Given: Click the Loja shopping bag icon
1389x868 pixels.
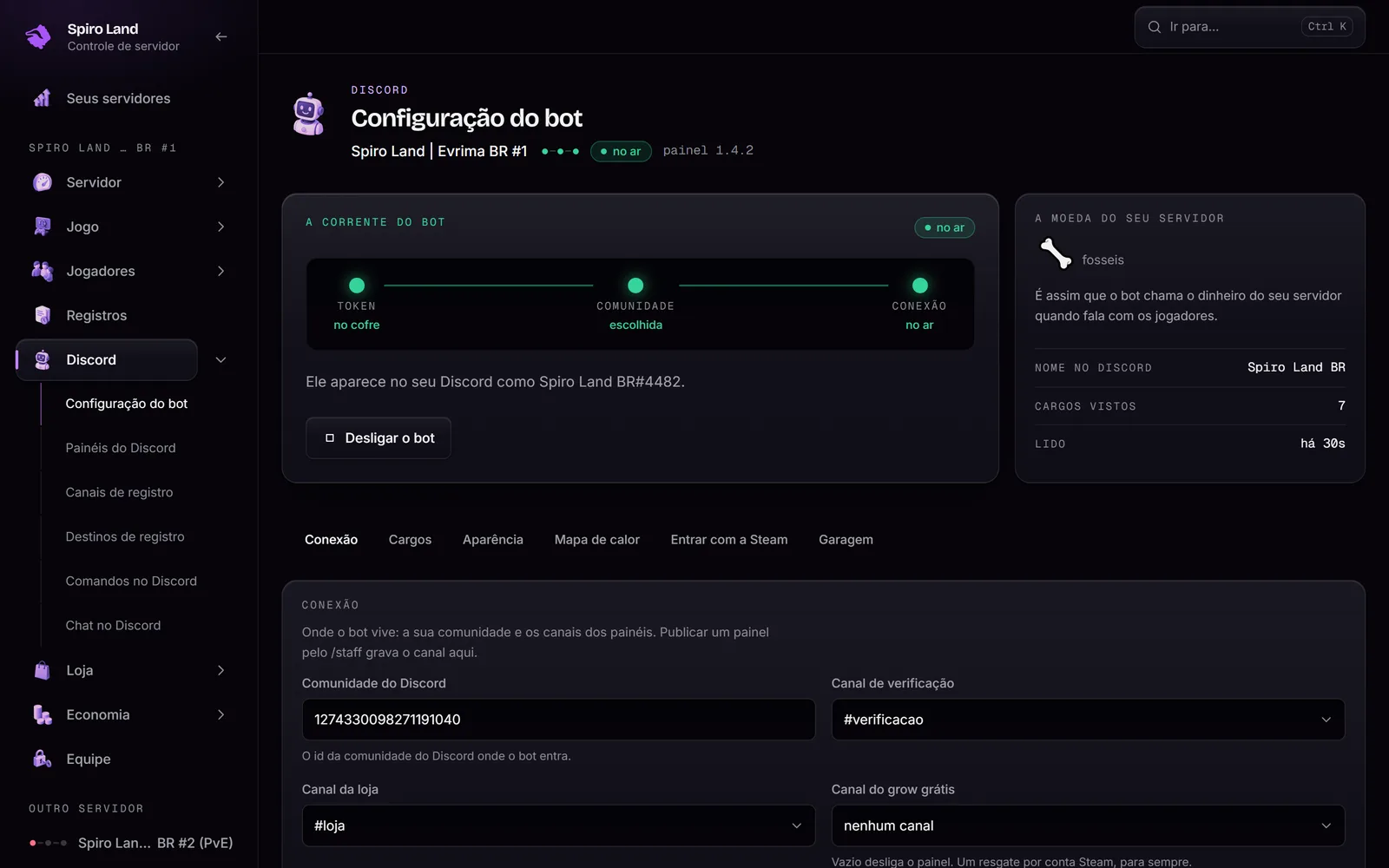Looking at the screenshot, I should pyautogui.click(x=42, y=670).
